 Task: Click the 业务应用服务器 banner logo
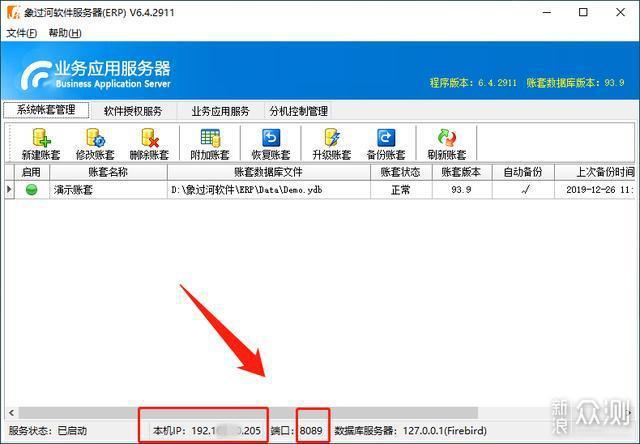coord(96,75)
